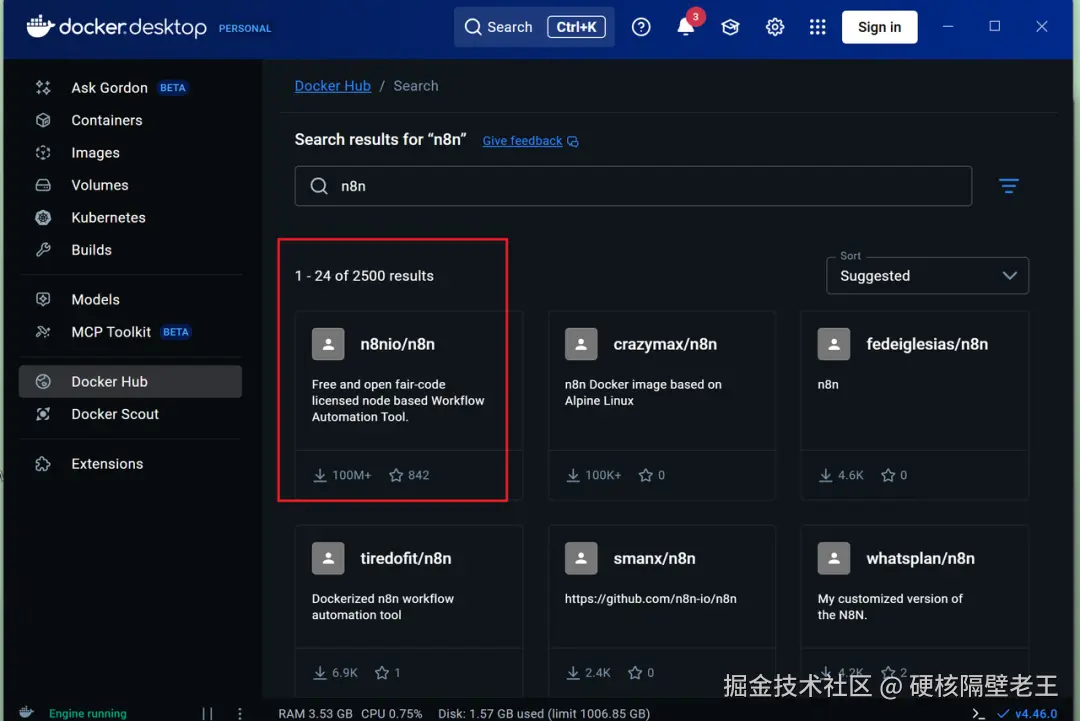Click the Images icon in sidebar

tap(43, 152)
